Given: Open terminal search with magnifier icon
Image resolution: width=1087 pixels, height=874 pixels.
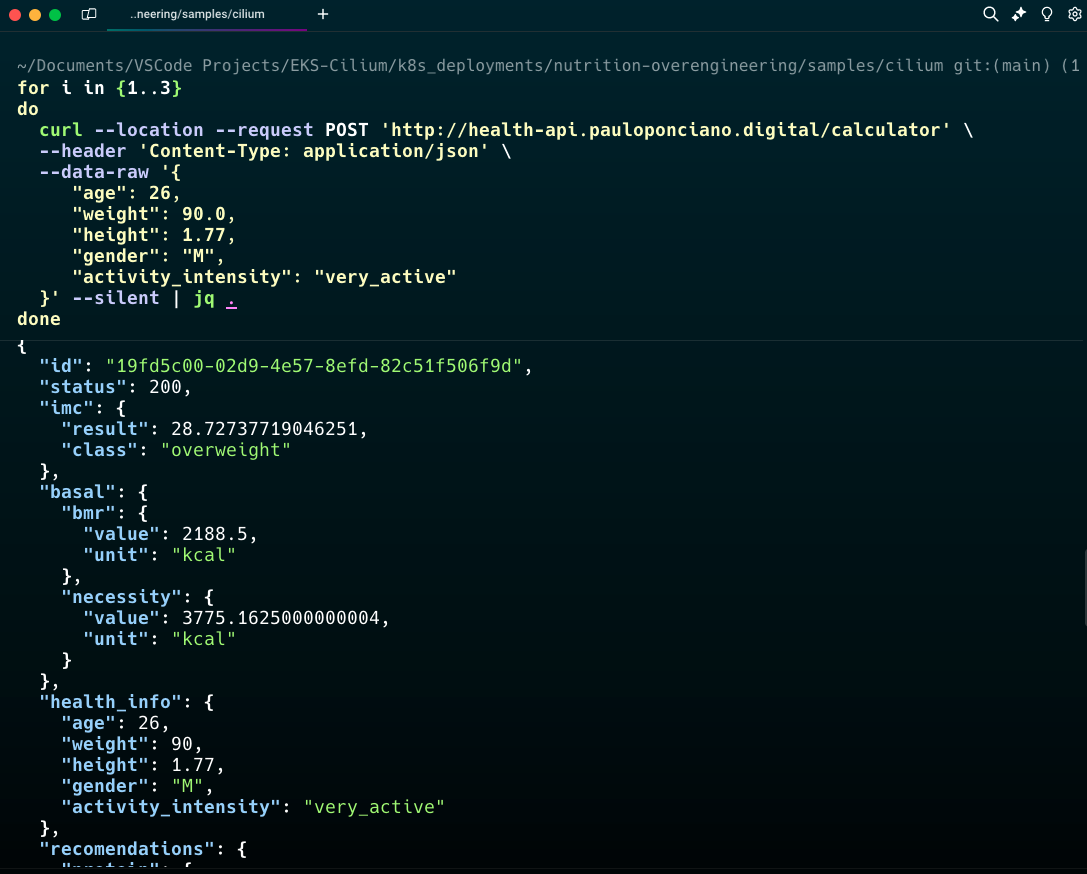Looking at the screenshot, I should 991,14.
